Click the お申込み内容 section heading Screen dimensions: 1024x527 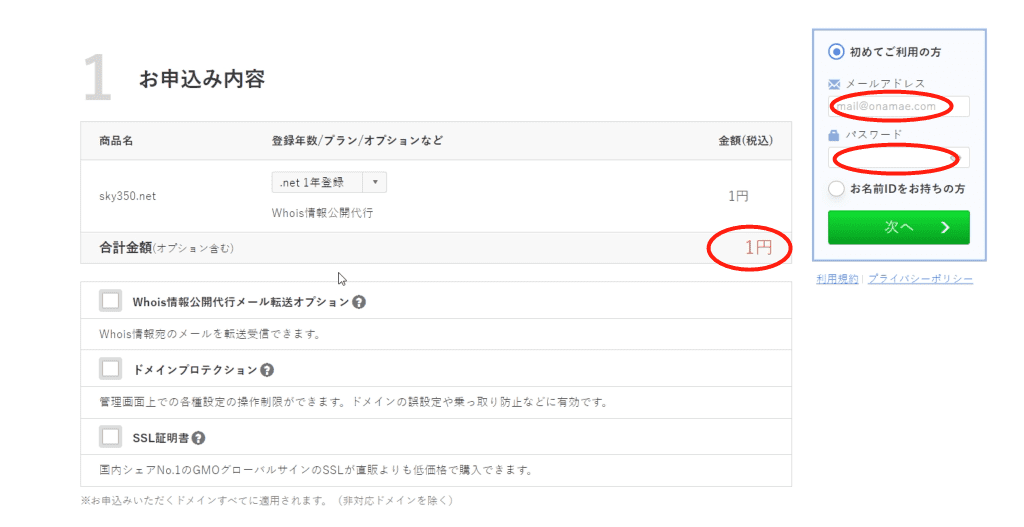click(x=201, y=79)
